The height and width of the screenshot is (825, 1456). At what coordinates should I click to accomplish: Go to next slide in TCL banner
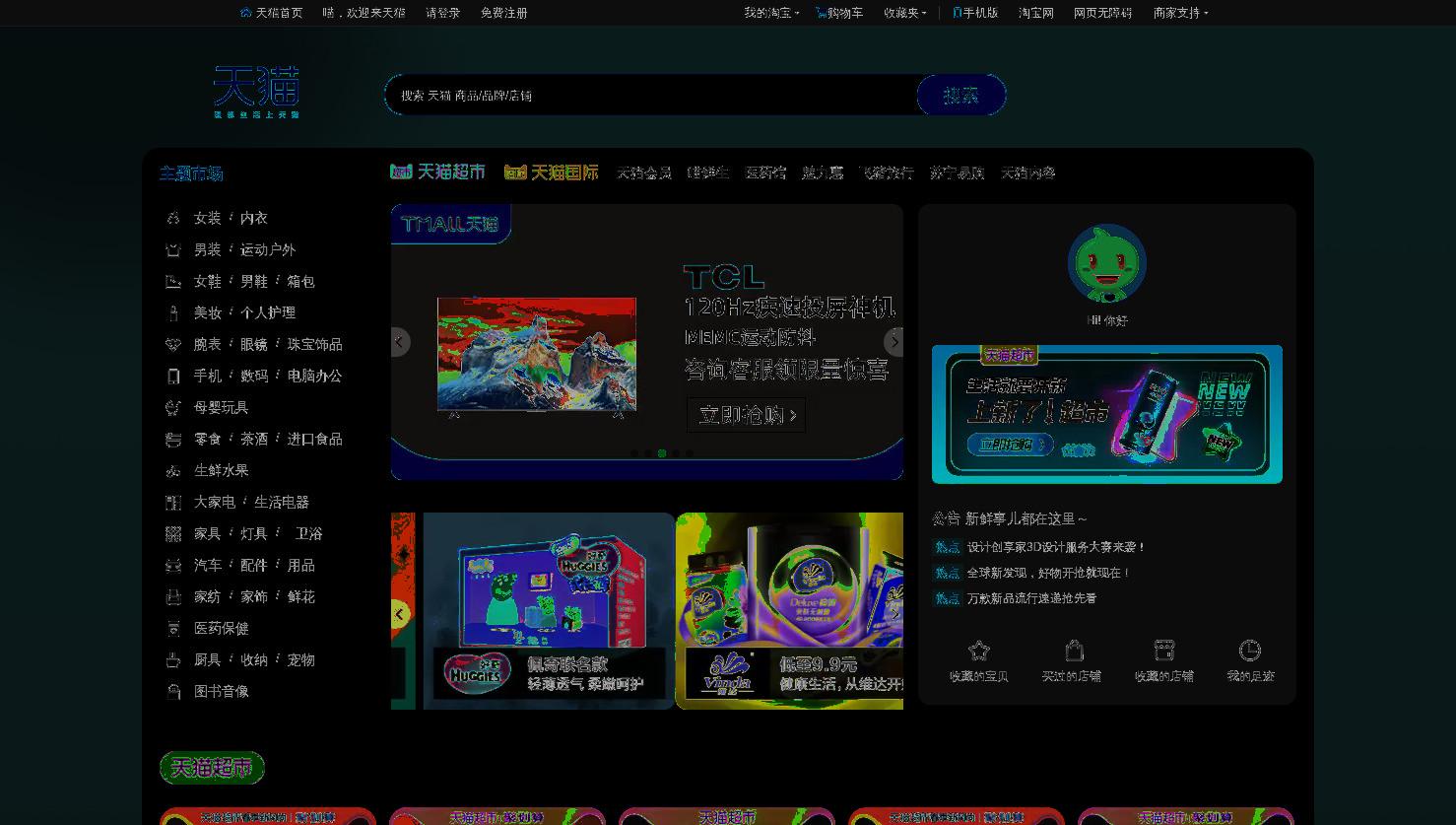(x=893, y=342)
